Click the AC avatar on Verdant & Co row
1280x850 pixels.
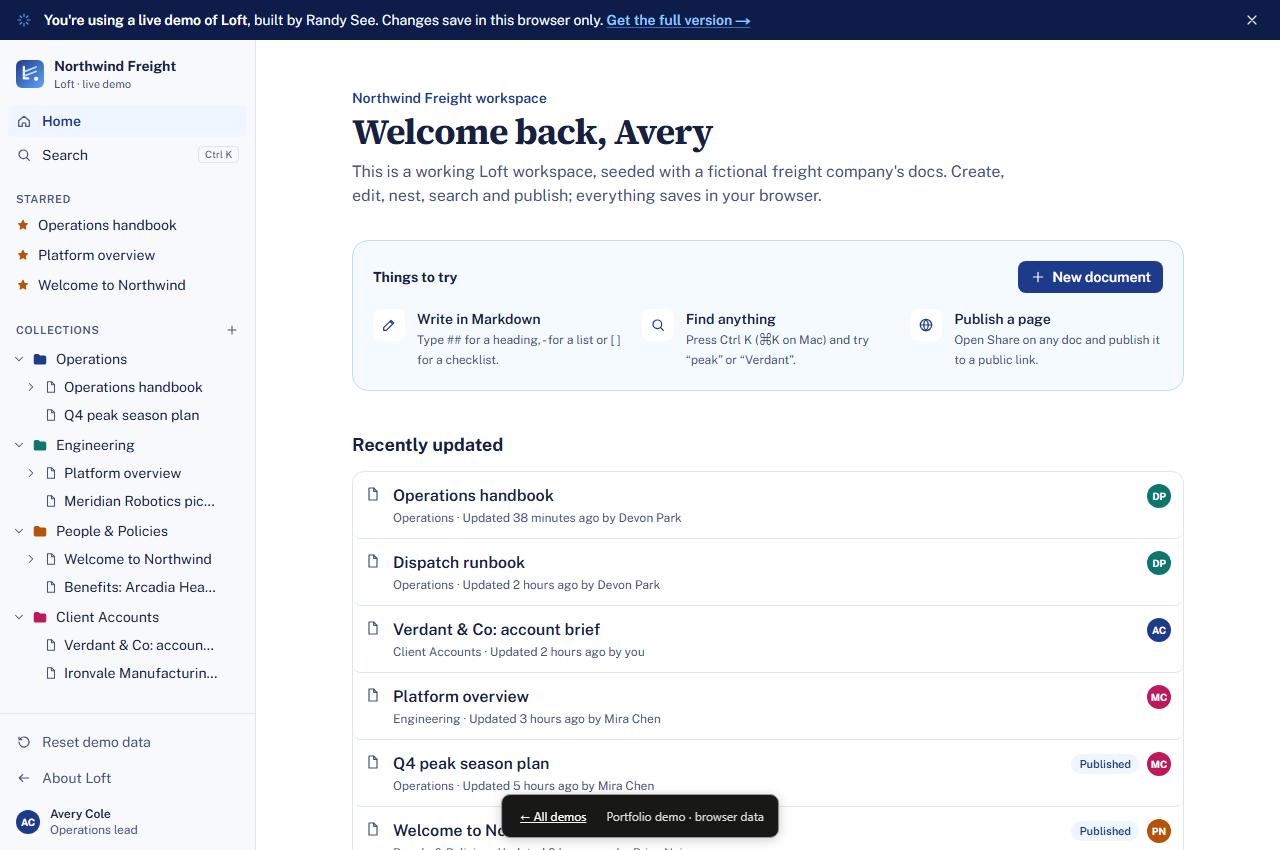click(1159, 630)
